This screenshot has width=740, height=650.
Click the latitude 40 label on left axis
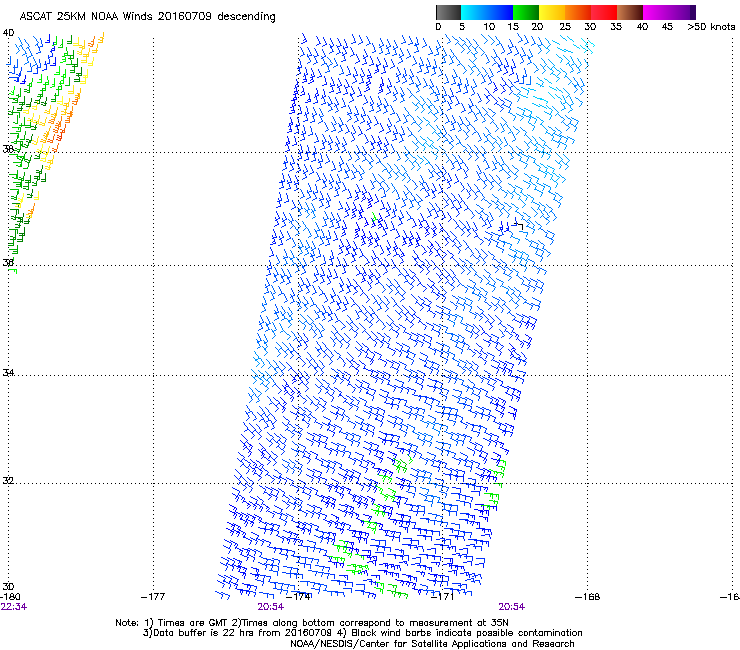click(x=8, y=33)
